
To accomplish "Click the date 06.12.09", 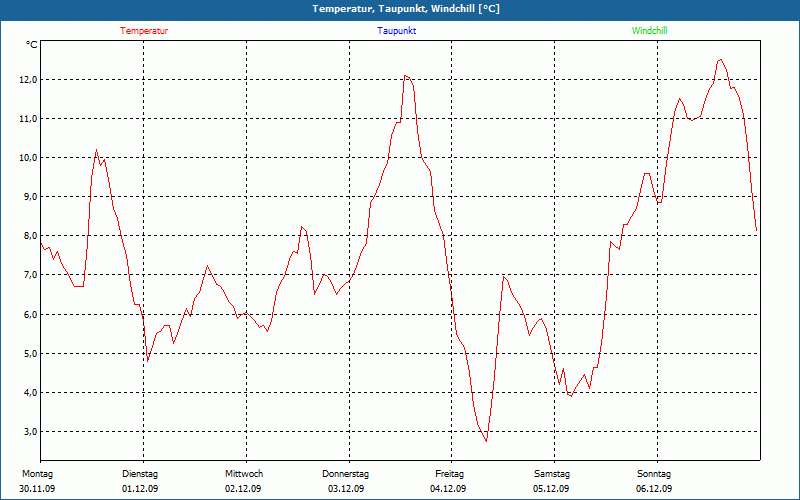I will [654, 489].
